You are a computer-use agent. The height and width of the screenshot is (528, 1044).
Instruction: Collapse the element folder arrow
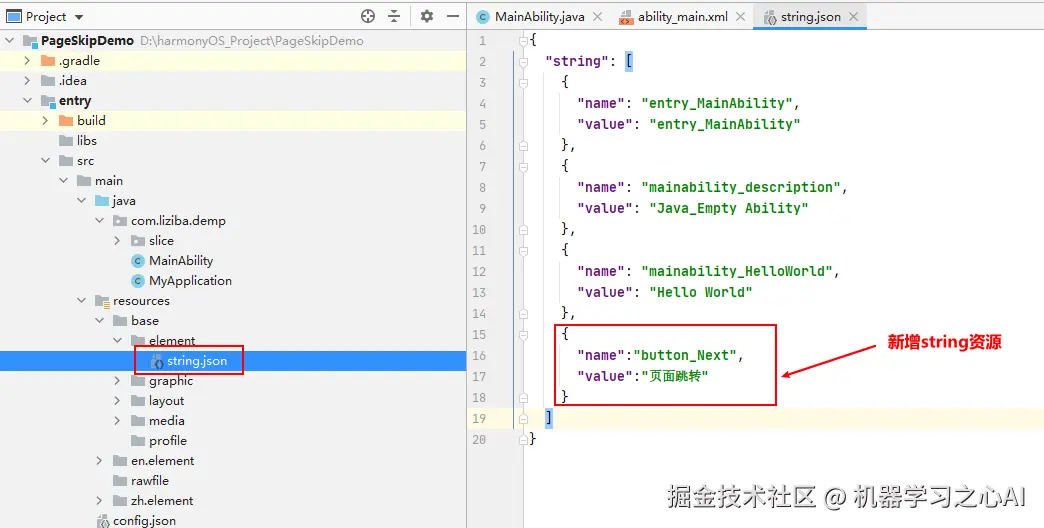point(117,340)
